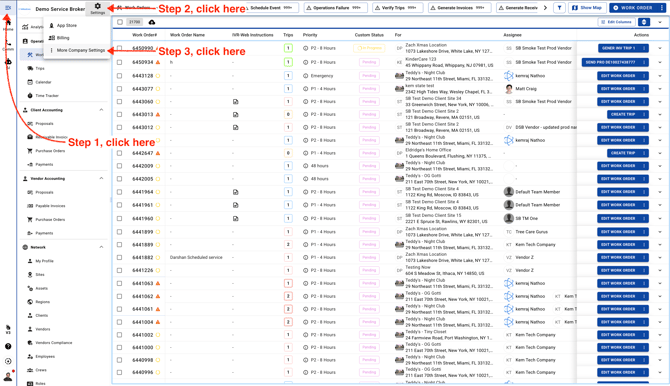Click the filter funnel icon button
Screen dimensions: 670x386
559,8
